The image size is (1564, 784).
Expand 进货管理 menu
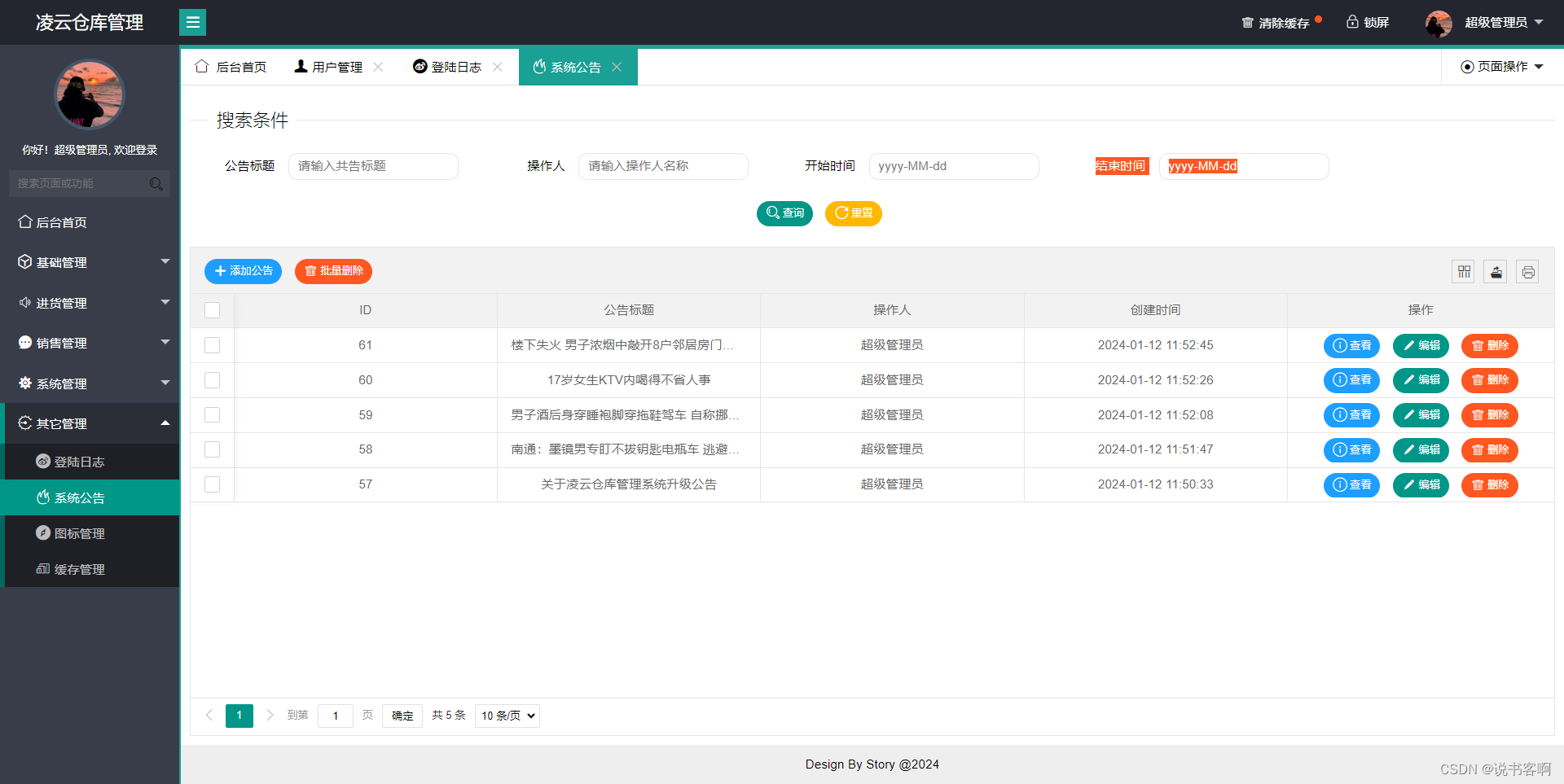tap(90, 303)
